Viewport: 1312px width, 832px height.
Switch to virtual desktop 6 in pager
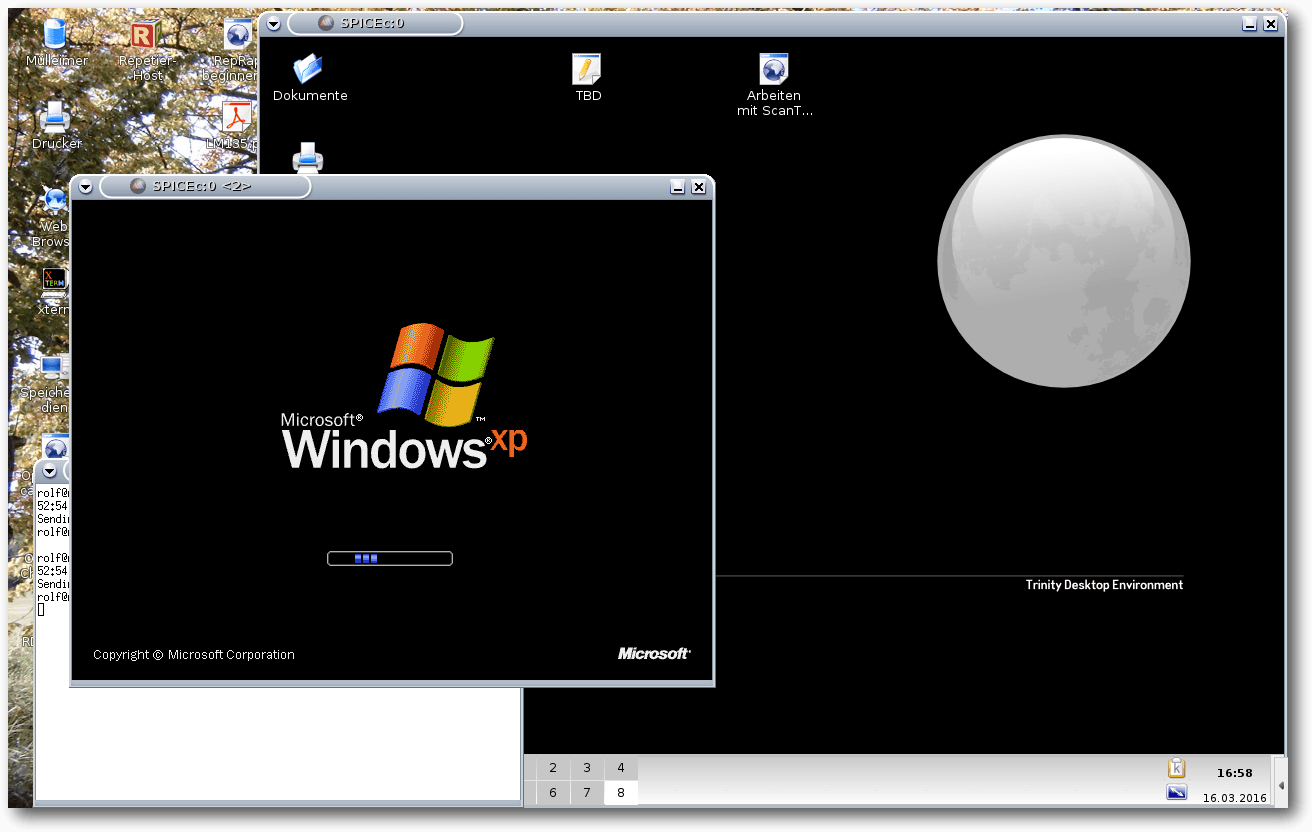tap(553, 793)
